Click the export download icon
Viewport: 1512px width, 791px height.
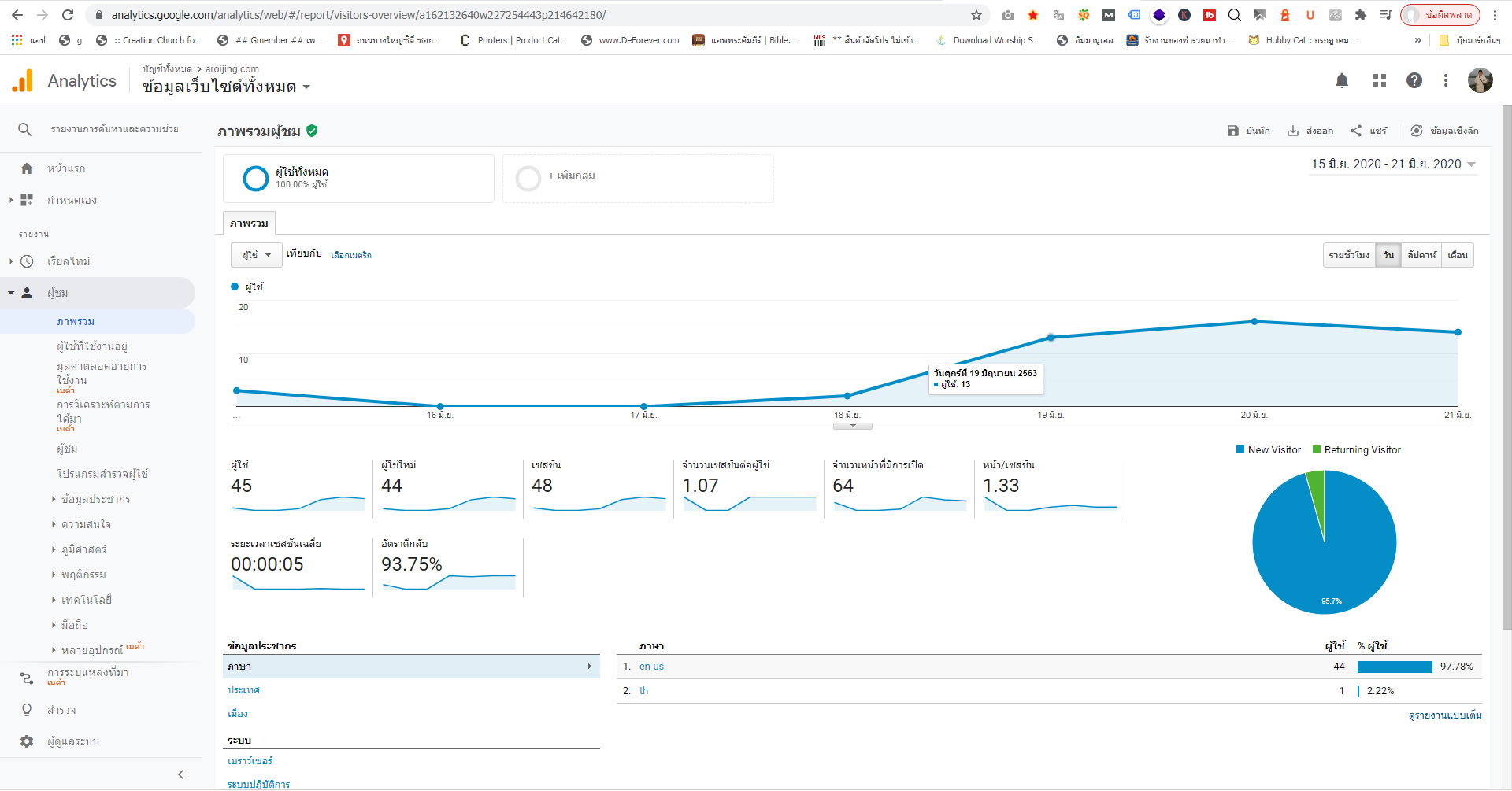click(1293, 131)
